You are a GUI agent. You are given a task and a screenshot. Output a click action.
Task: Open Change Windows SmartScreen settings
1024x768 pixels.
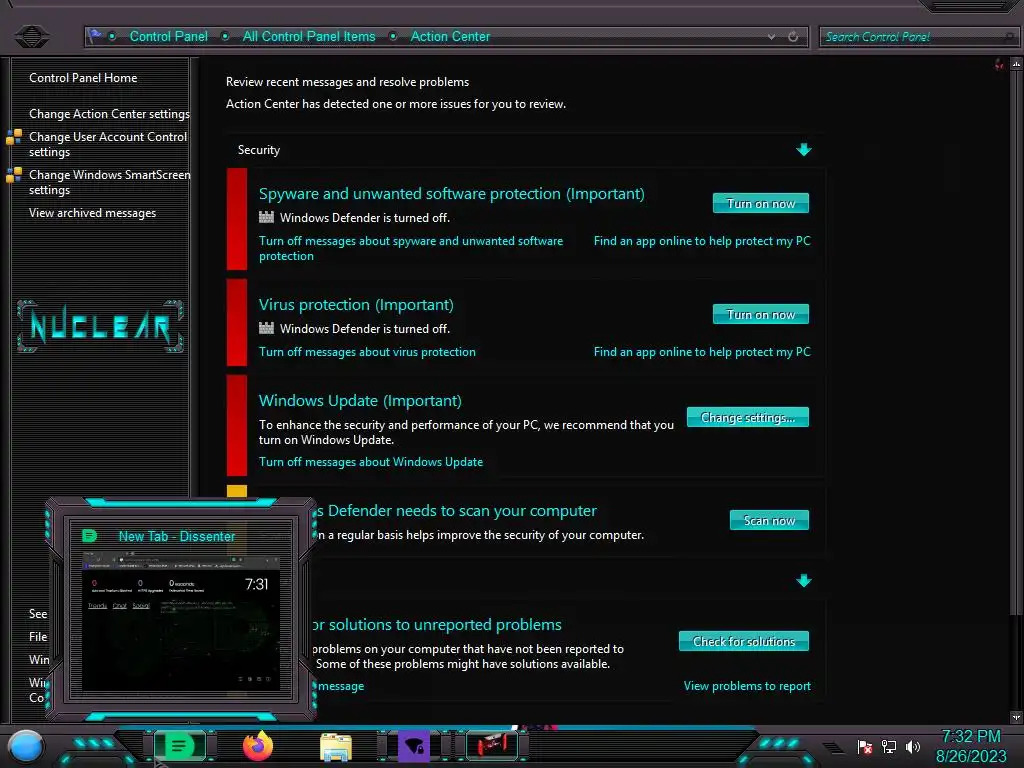click(x=110, y=182)
